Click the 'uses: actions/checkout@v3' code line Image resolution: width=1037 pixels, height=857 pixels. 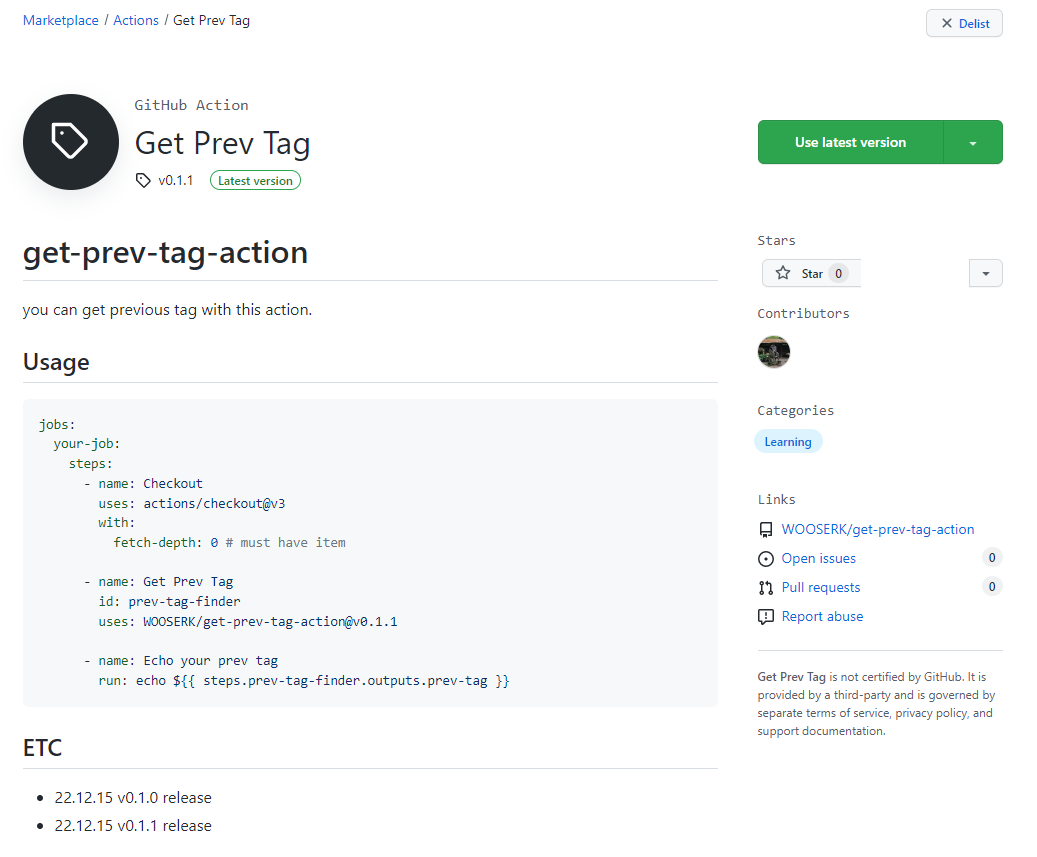[192, 504]
